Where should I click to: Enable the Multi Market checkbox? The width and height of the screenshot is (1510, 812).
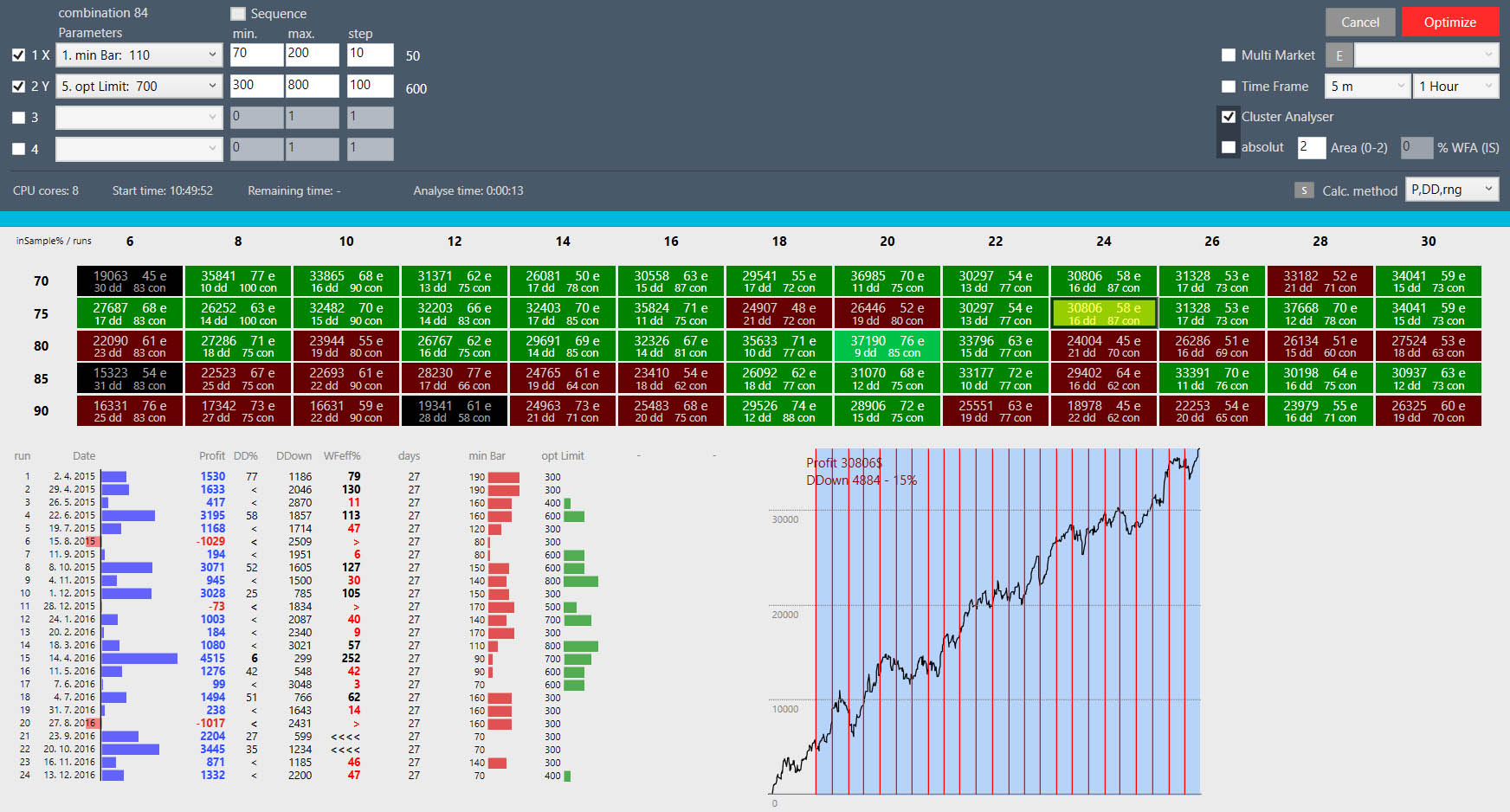[1228, 55]
